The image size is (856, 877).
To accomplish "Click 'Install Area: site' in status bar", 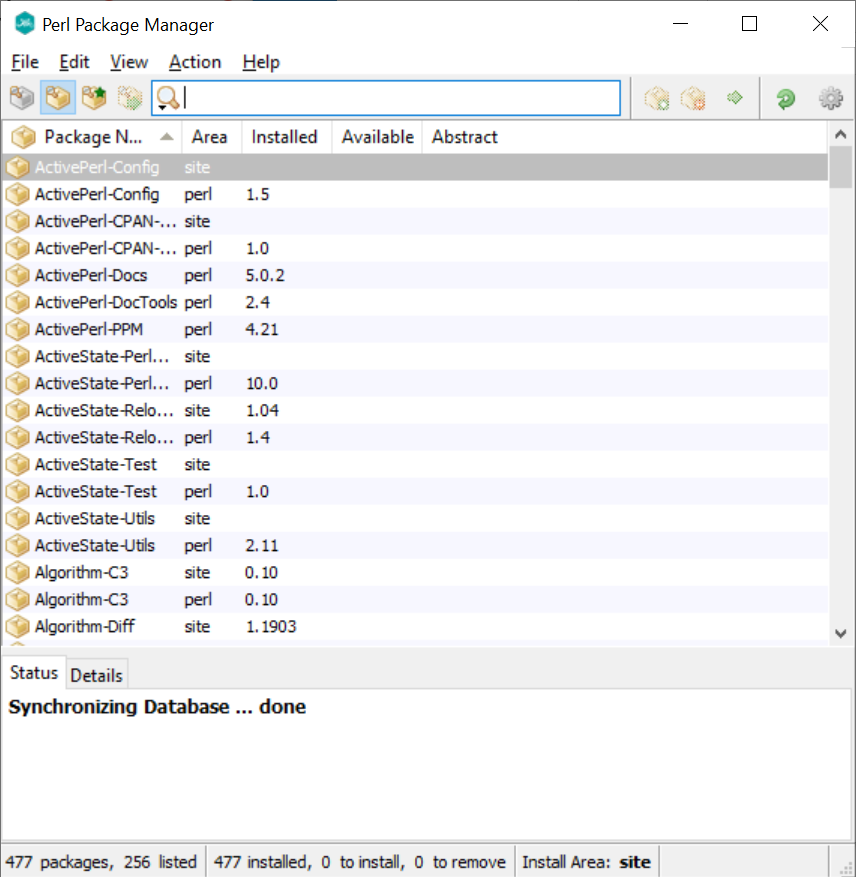I will [586, 862].
